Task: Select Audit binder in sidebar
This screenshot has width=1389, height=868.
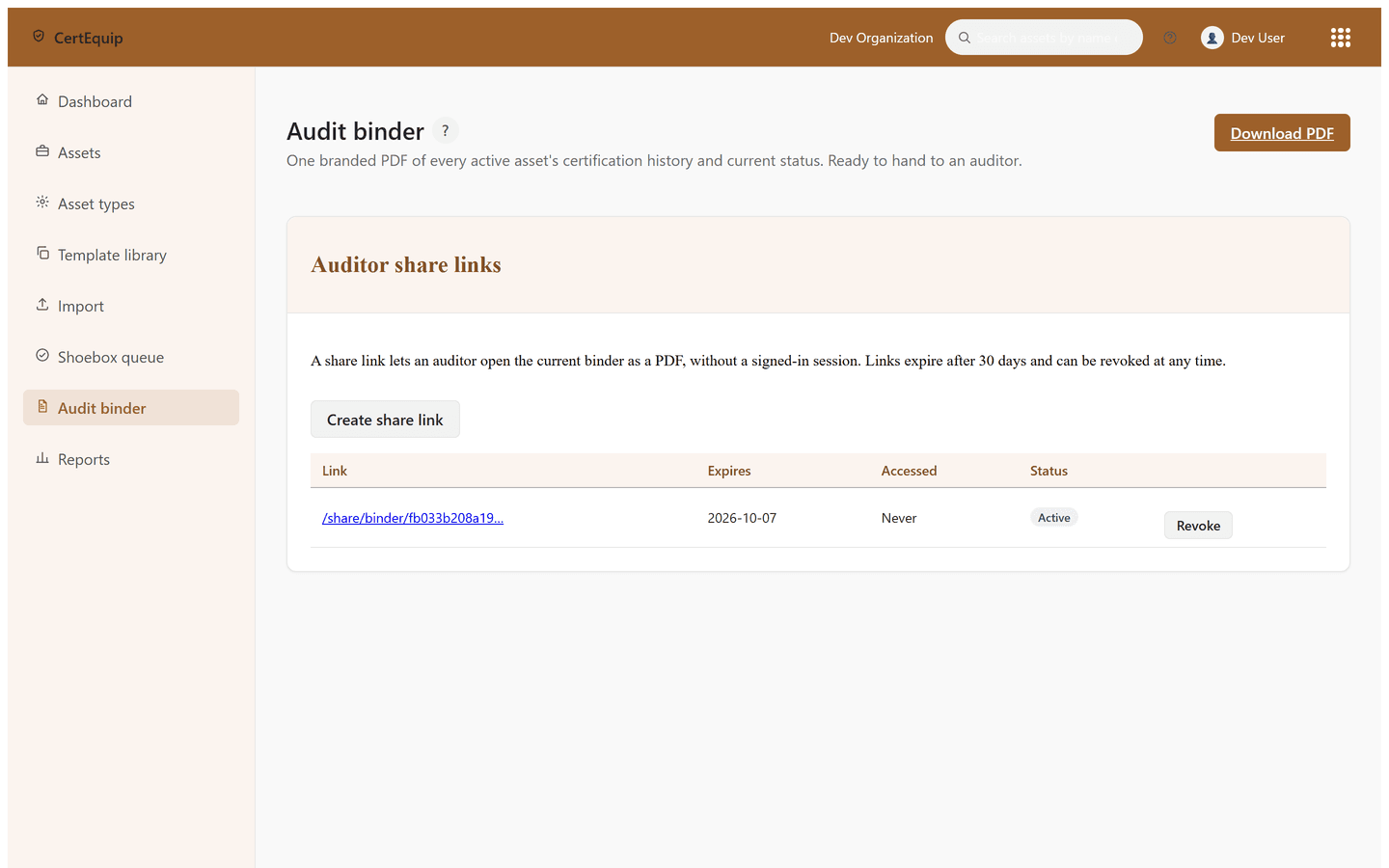Action: click(131, 408)
